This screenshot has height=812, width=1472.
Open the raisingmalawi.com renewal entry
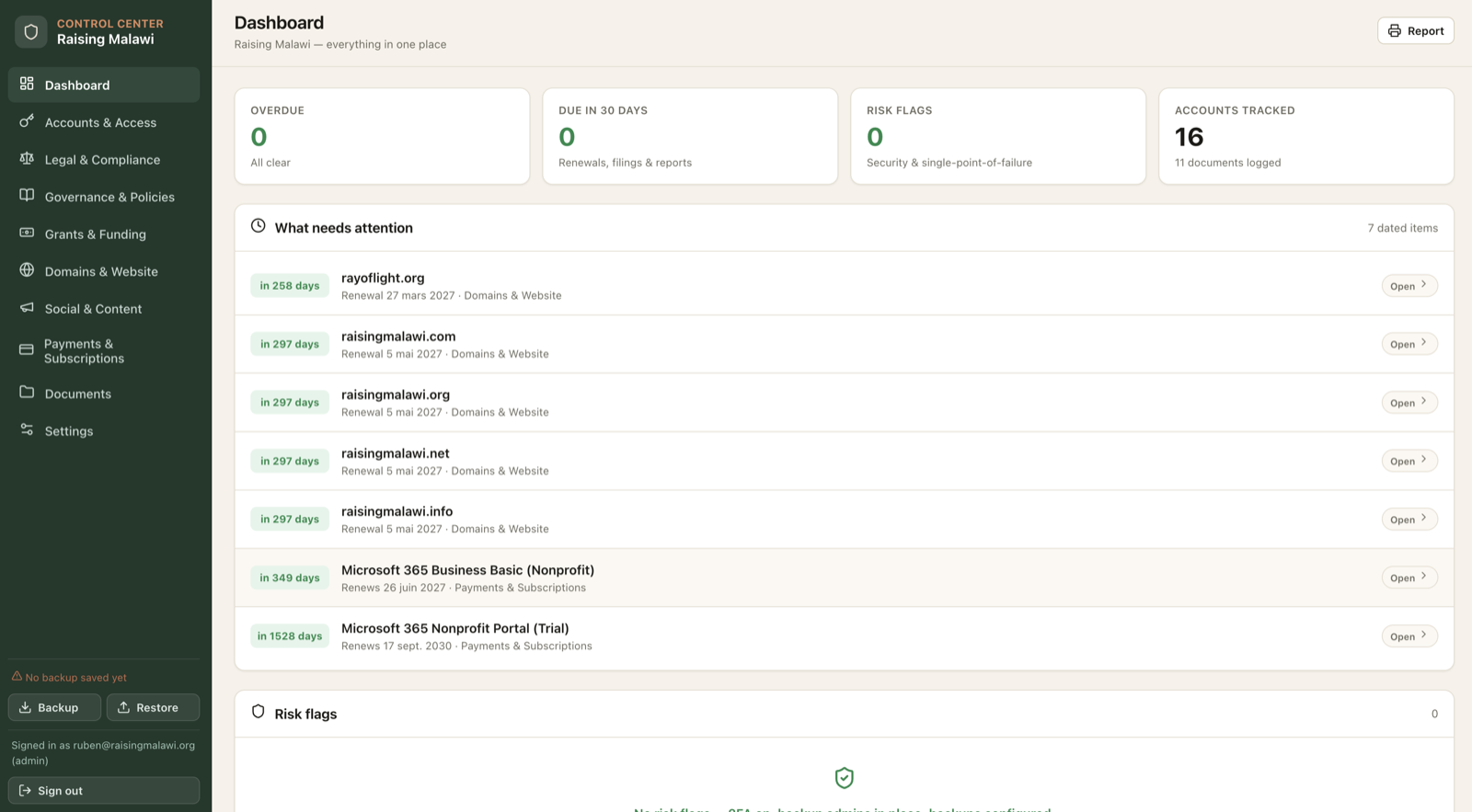pyautogui.click(x=1409, y=344)
